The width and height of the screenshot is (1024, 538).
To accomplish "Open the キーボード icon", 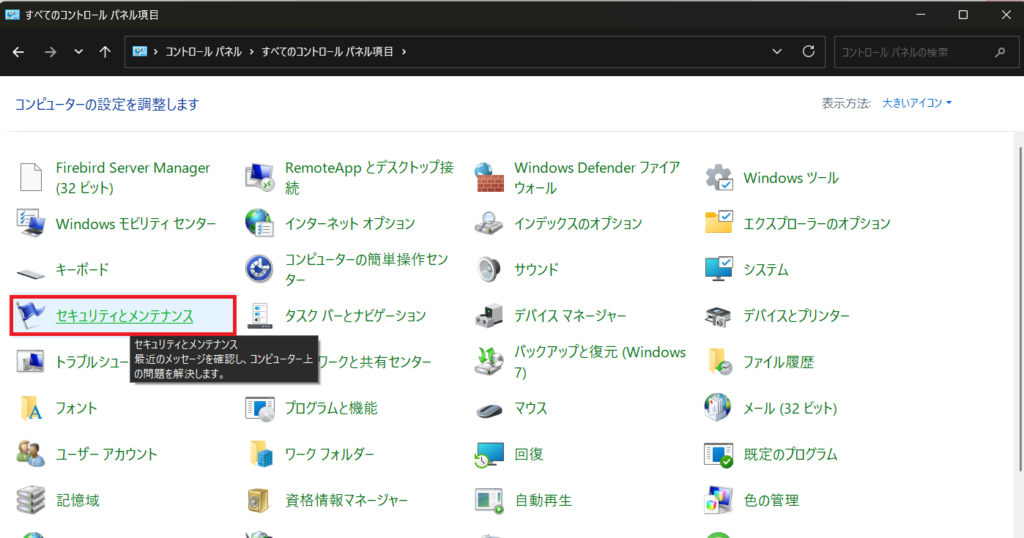I will (x=31, y=272).
